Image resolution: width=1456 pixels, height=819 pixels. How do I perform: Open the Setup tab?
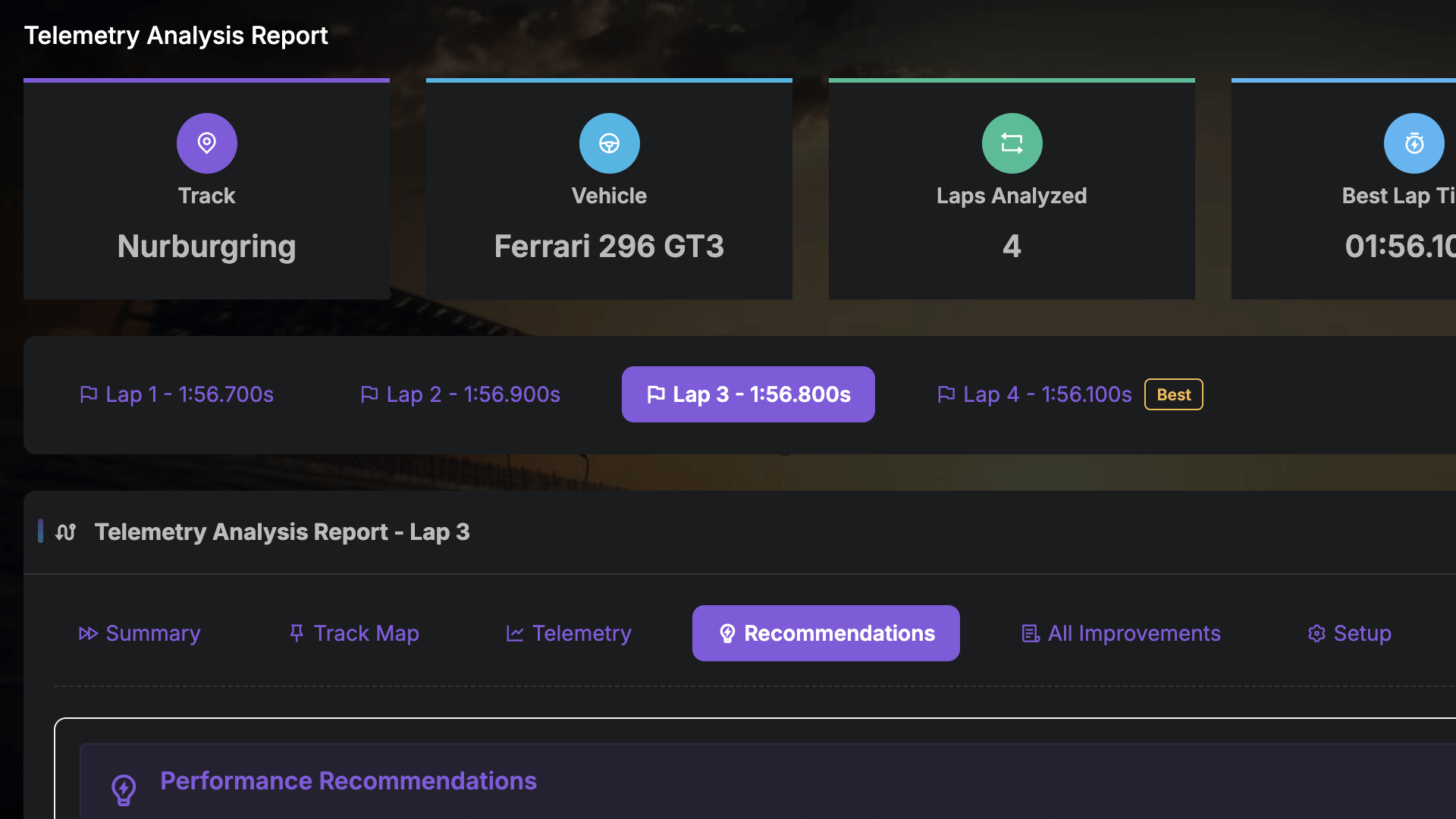[x=1350, y=633]
